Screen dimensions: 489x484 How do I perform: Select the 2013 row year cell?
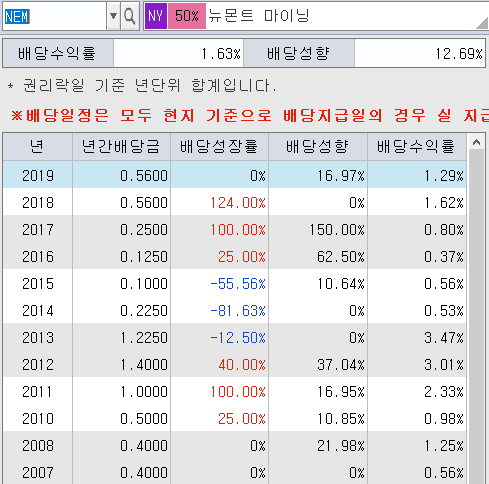pyautogui.click(x=38, y=338)
